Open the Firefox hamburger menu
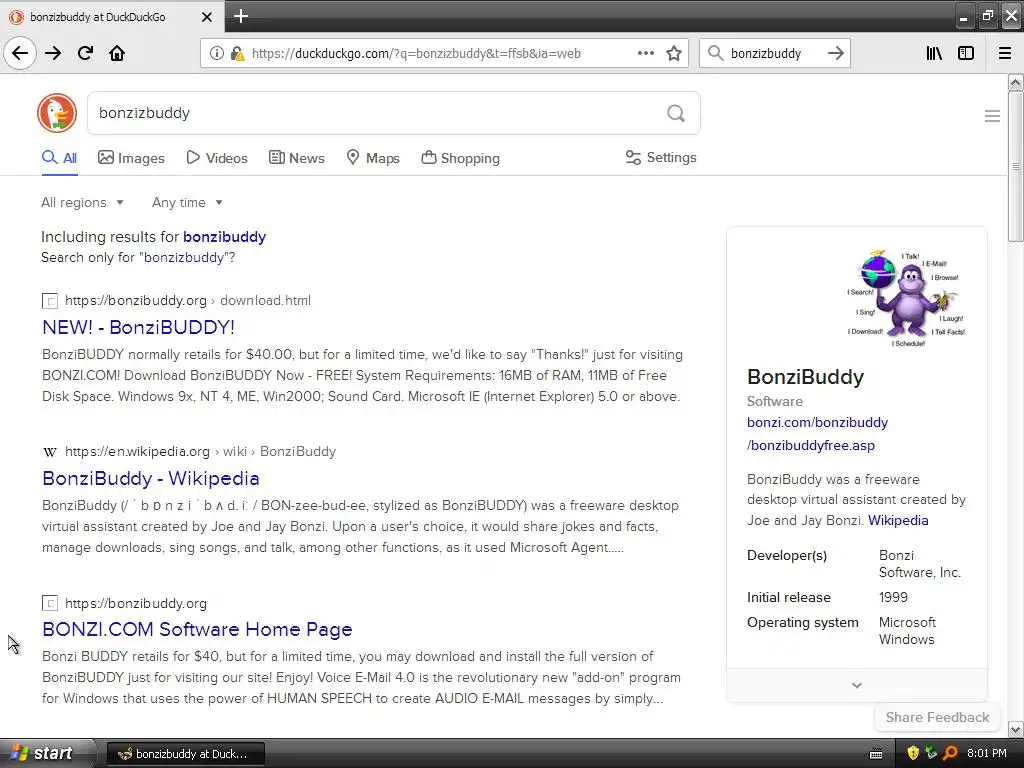 [1005, 53]
